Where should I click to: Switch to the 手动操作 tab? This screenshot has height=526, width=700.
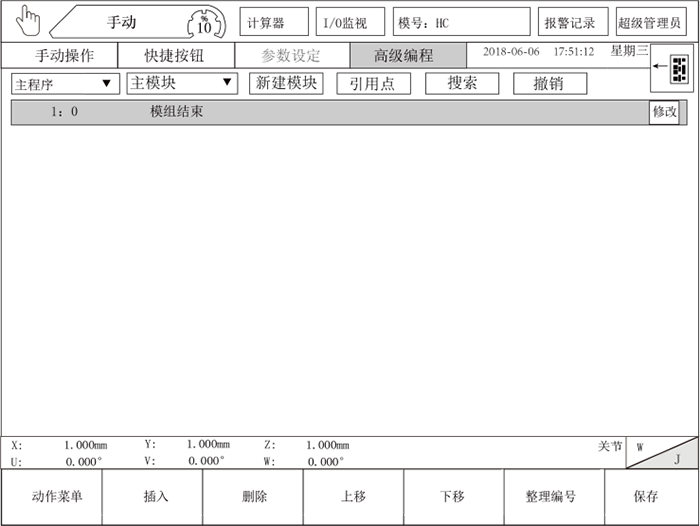click(x=59, y=56)
